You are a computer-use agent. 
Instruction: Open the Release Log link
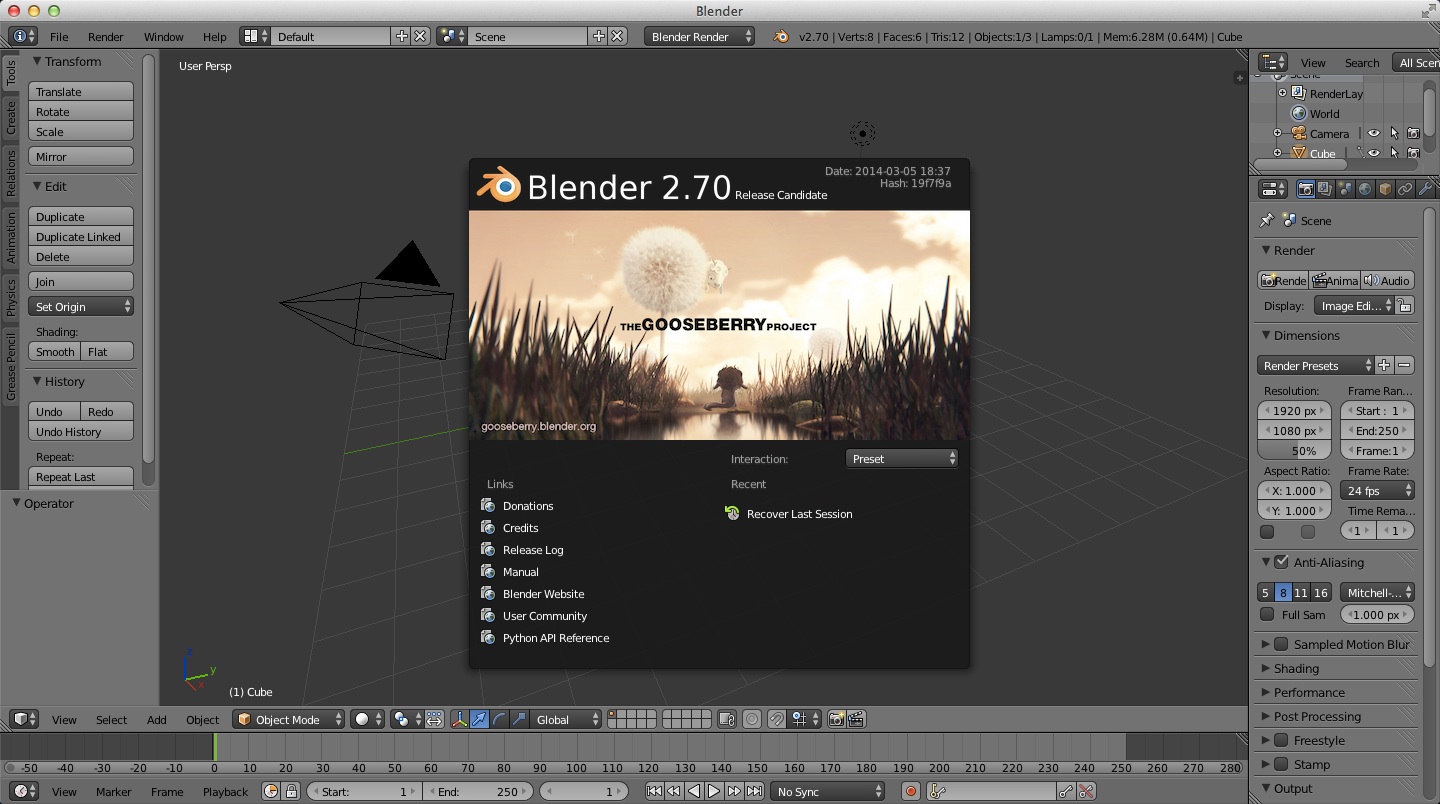[x=532, y=550]
